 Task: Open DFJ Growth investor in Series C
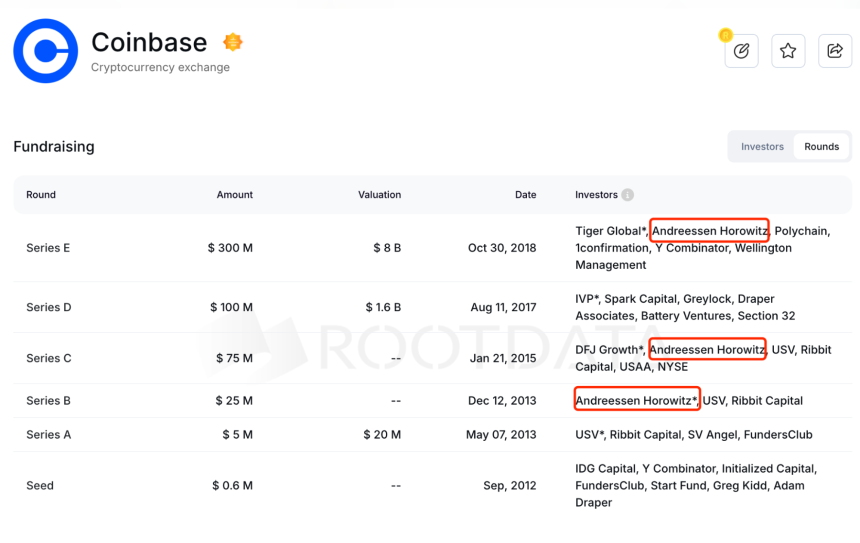(x=607, y=350)
